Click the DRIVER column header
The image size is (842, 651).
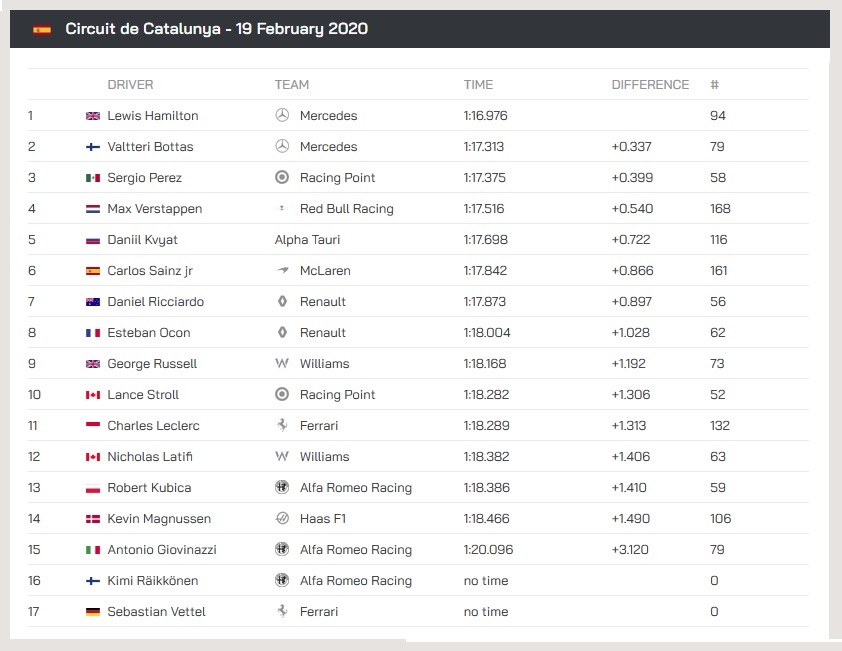[130, 85]
